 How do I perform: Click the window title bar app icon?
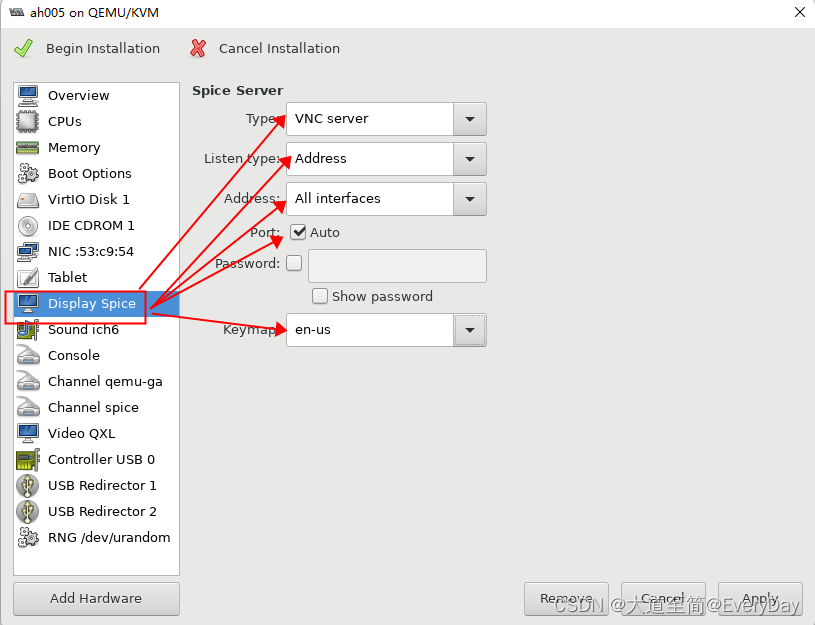pyautogui.click(x=16, y=12)
